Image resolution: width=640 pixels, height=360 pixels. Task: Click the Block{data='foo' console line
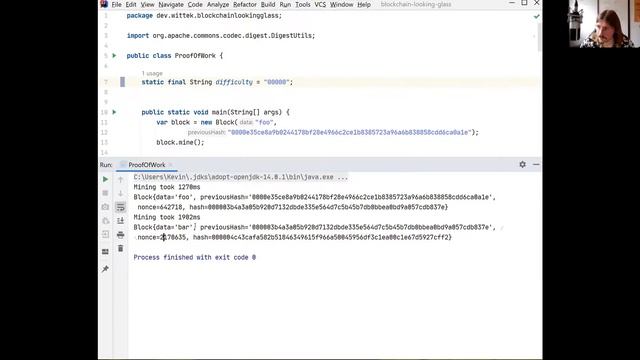pyautogui.click(x=315, y=197)
